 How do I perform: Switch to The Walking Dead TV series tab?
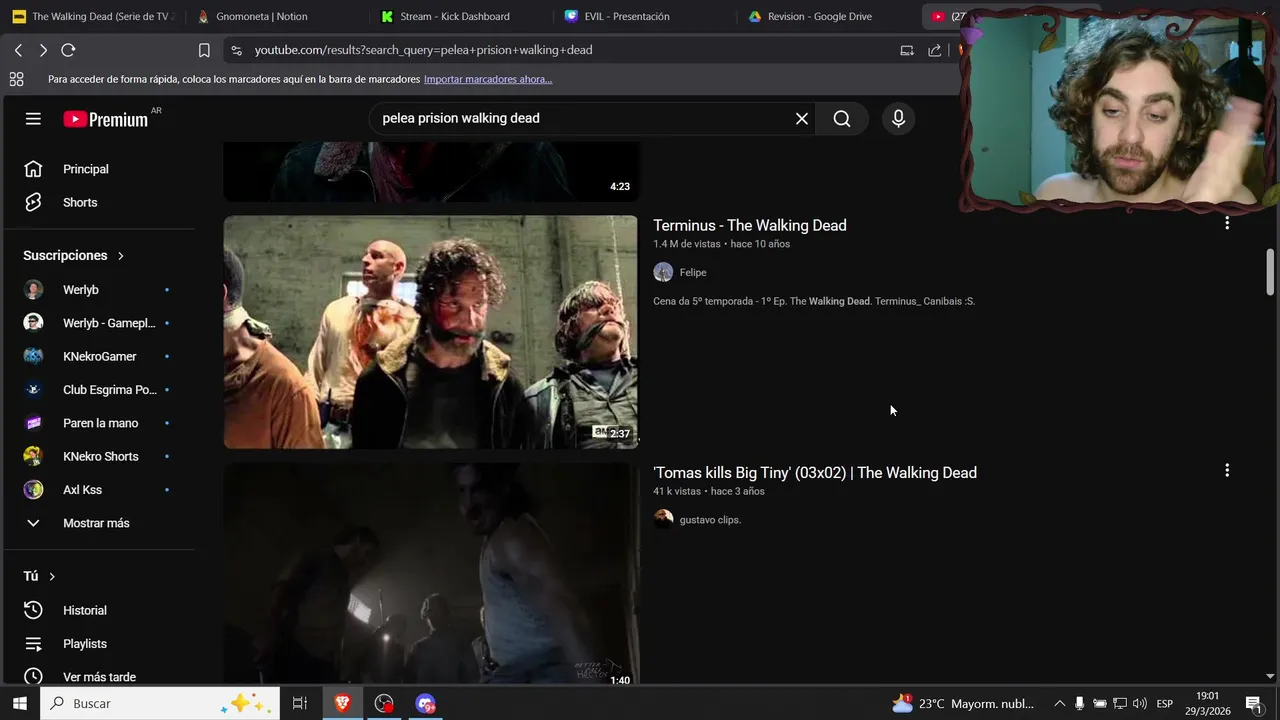click(x=93, y=16)
